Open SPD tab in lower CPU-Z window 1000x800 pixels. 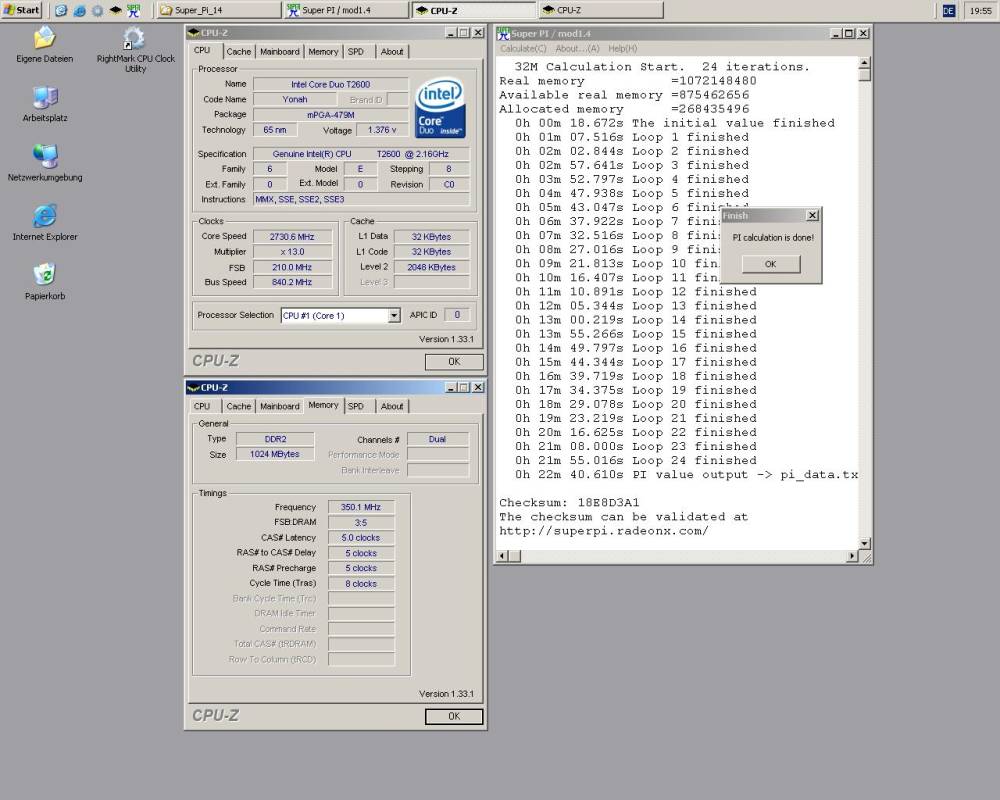[x=356, y=406]
